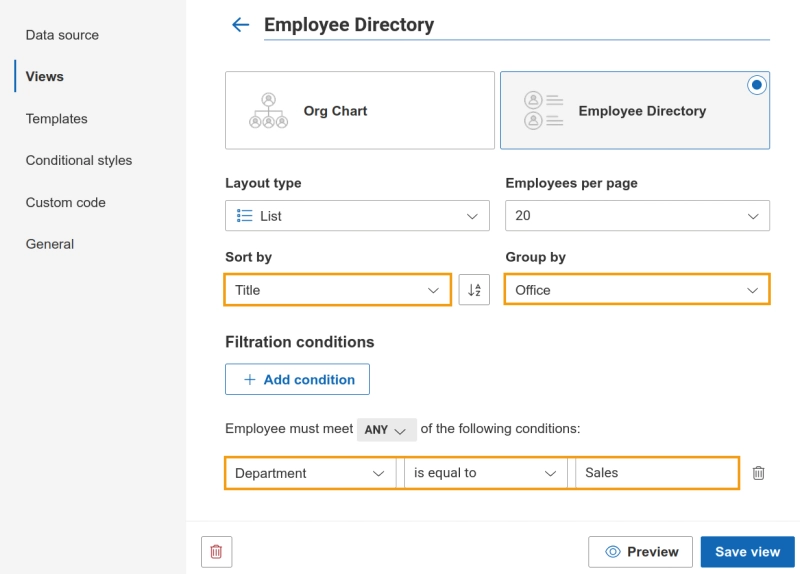Click the Save view button
This screenshot has width=800, height=574.
coord(747,552)
